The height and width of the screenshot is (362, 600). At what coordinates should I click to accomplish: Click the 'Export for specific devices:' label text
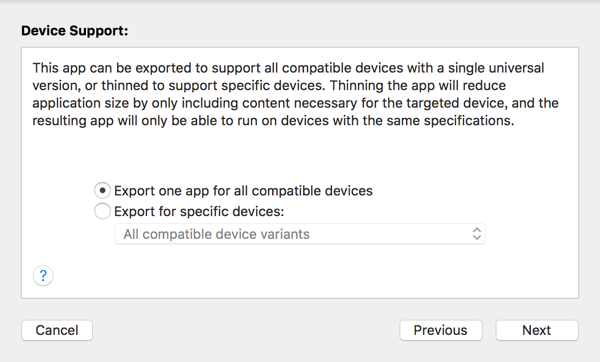tap(199, 211)
